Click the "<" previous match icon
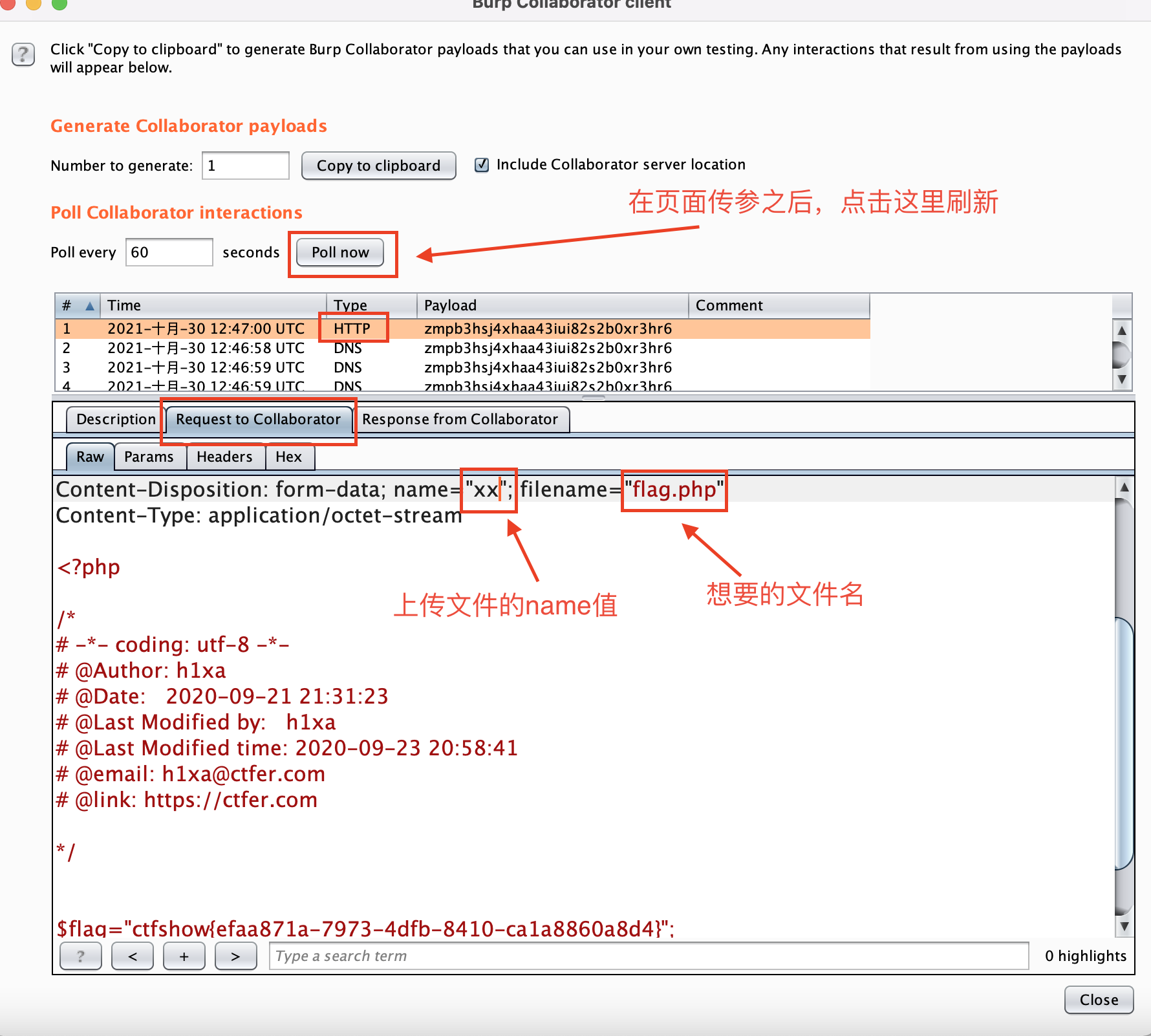The width and height of the screenshot is (1151, 1036). pos(132,956)
